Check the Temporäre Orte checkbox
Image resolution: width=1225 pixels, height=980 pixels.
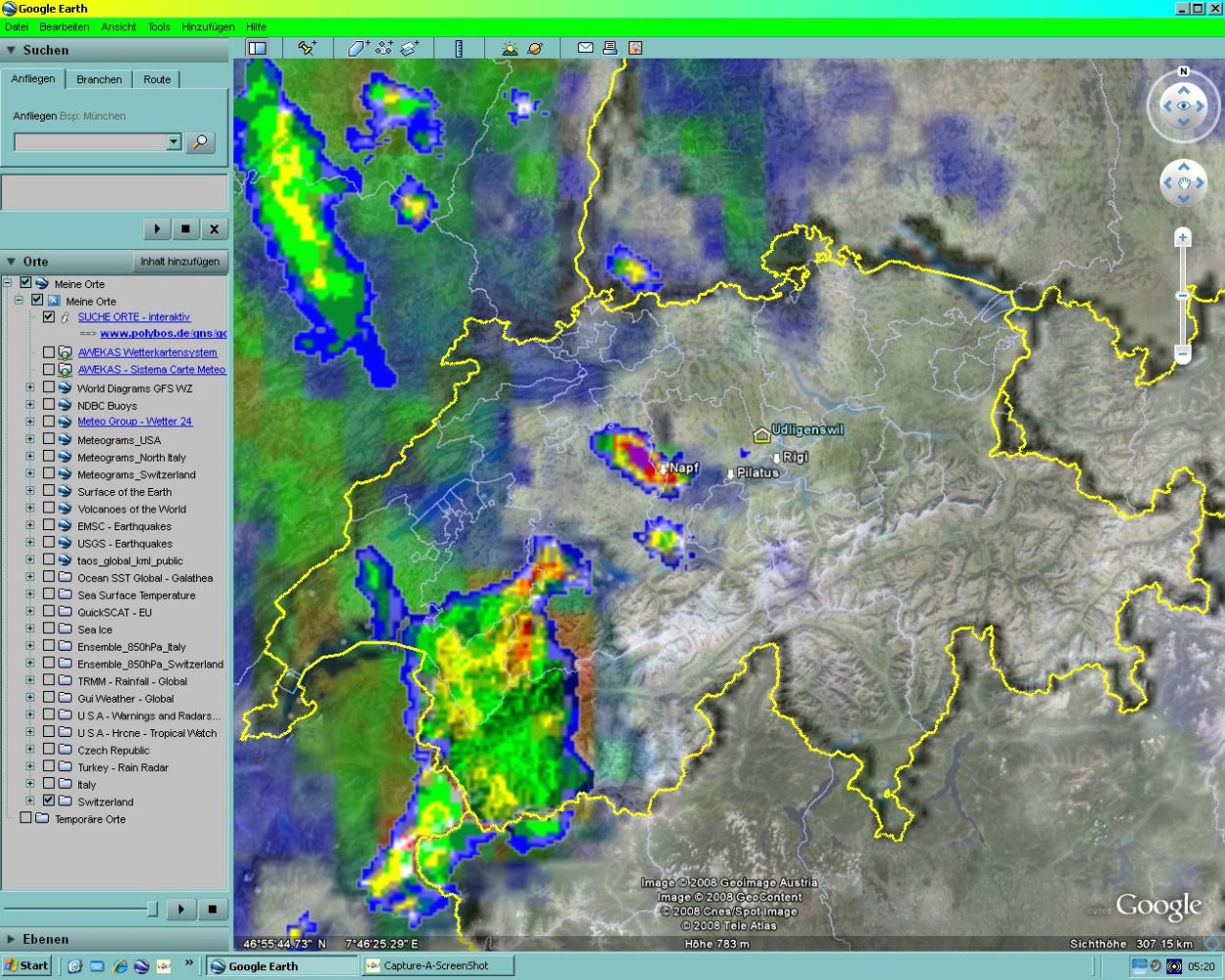pos(25,818)
